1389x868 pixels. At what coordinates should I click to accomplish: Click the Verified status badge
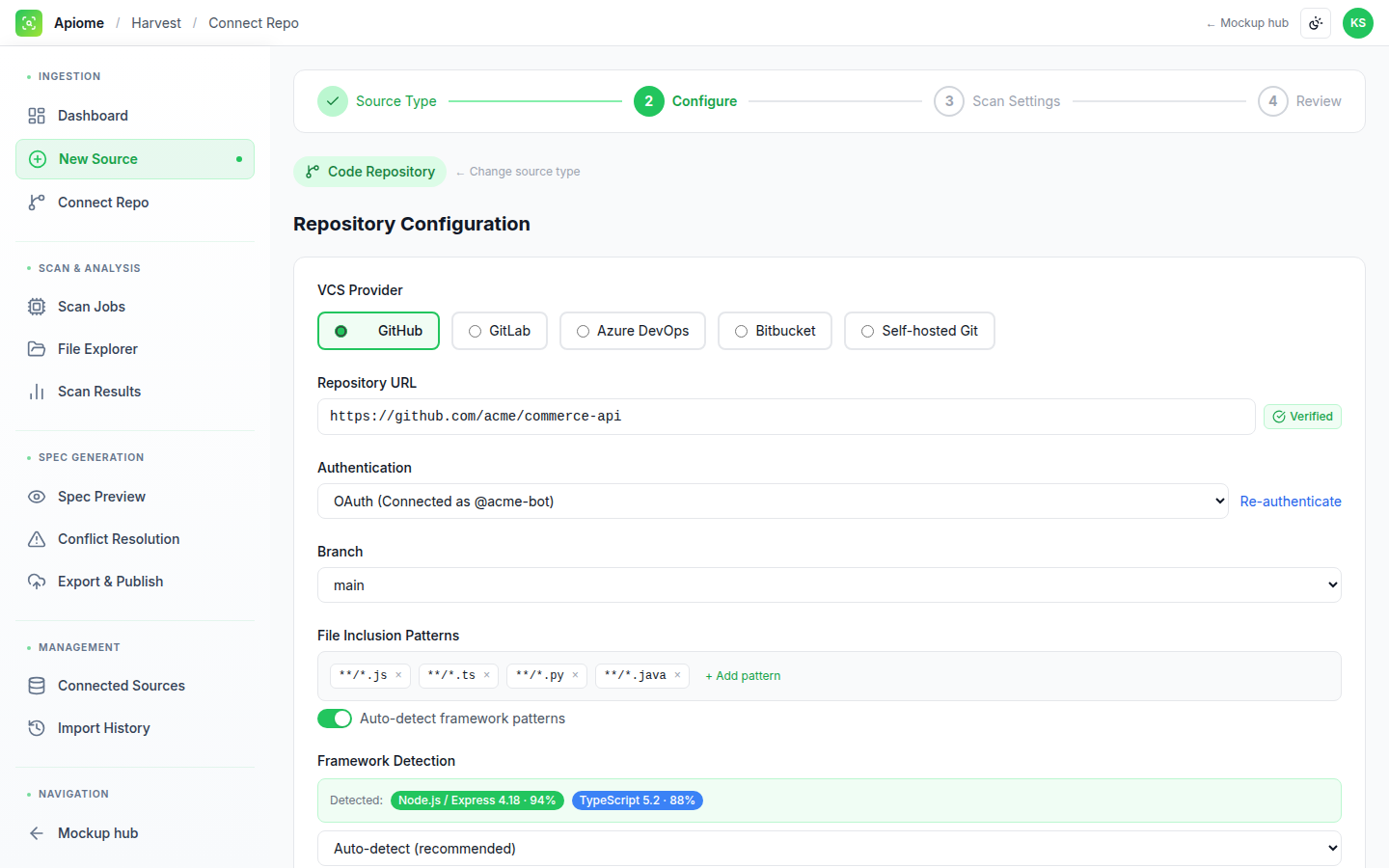tap(1302, 417)
